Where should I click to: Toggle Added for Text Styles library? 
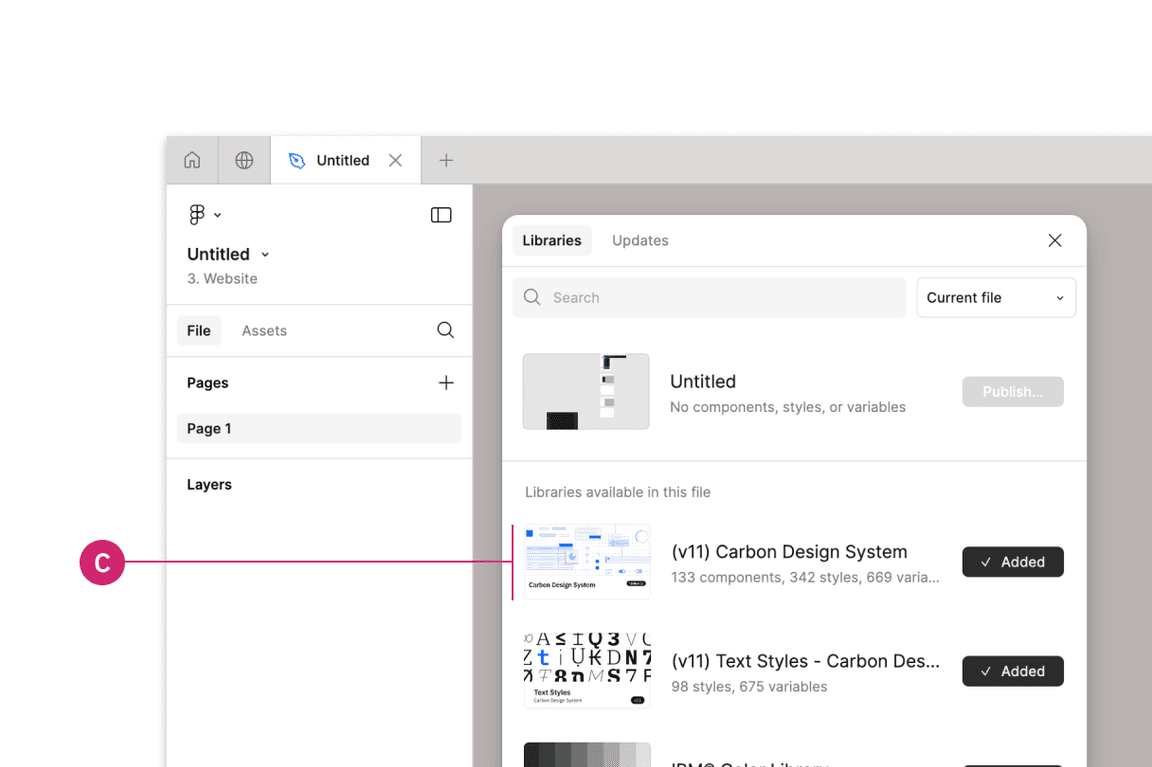[x=1013, y=671]
